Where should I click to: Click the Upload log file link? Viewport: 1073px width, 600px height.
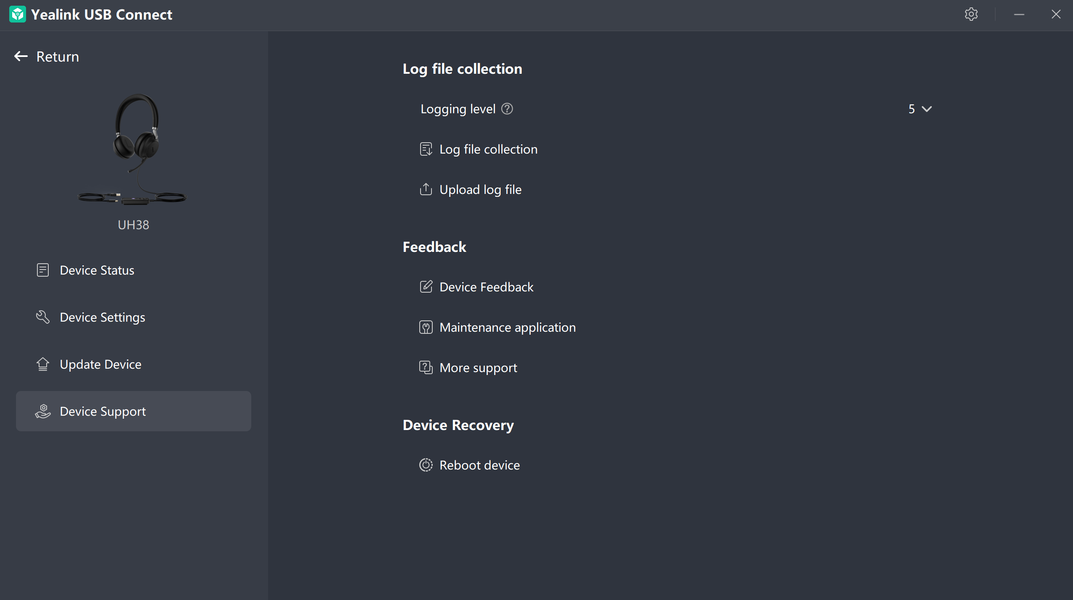point(480,190)
